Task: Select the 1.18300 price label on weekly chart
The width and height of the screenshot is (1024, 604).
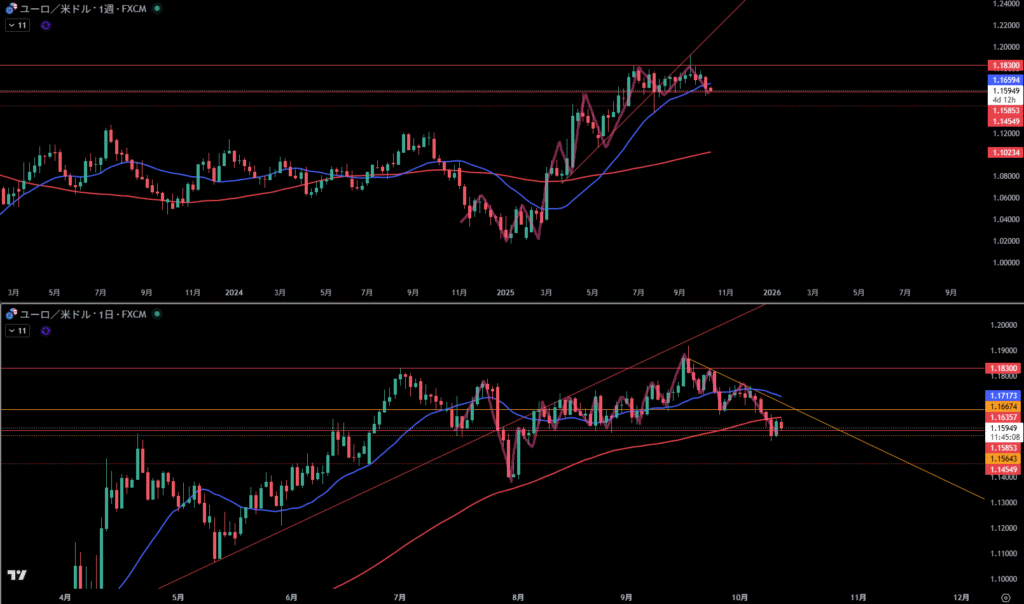Action: [x=1003, y=65]
